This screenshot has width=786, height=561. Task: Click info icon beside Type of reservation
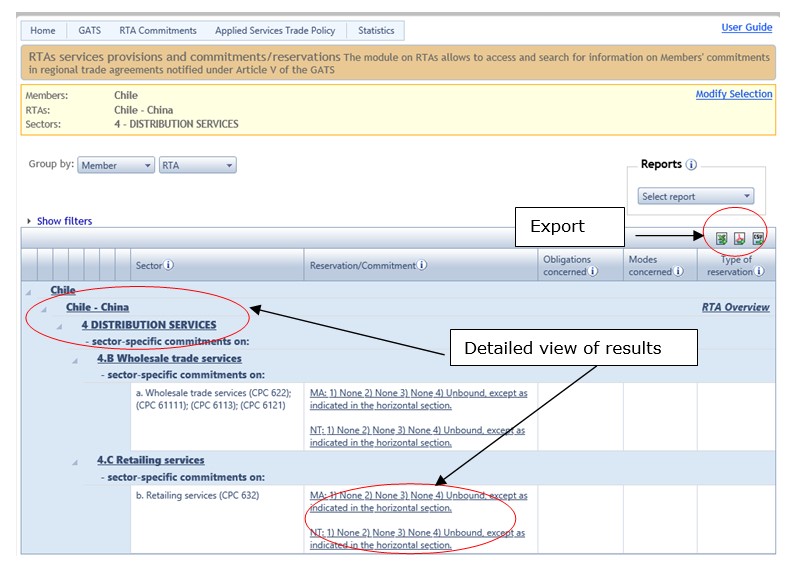pos(759,271)
